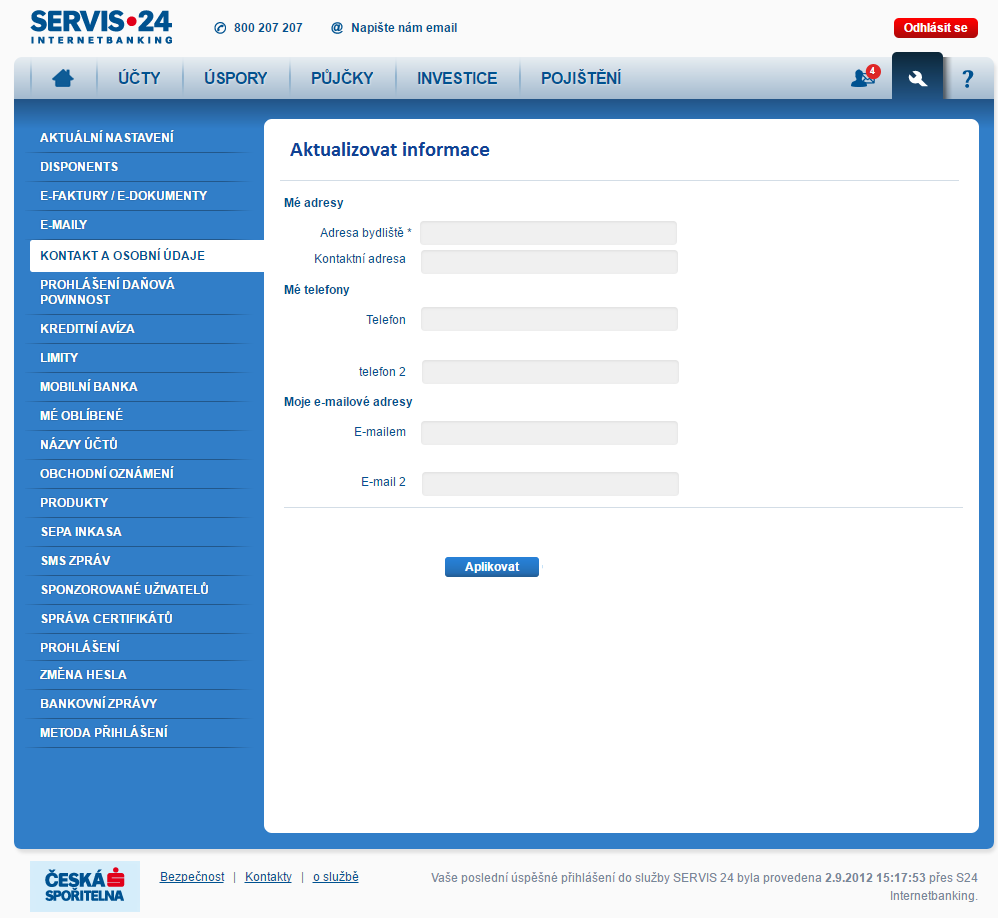Open OBCHODNÍ OZNÁMENÍ sidebar item

tap(107, 474)
